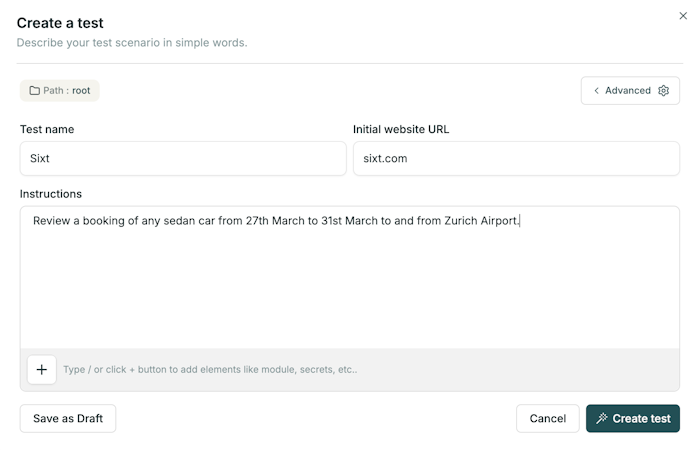Click inside the Instructions text area
Viewport: 700px width, 450px height.
tap(350, 280)
